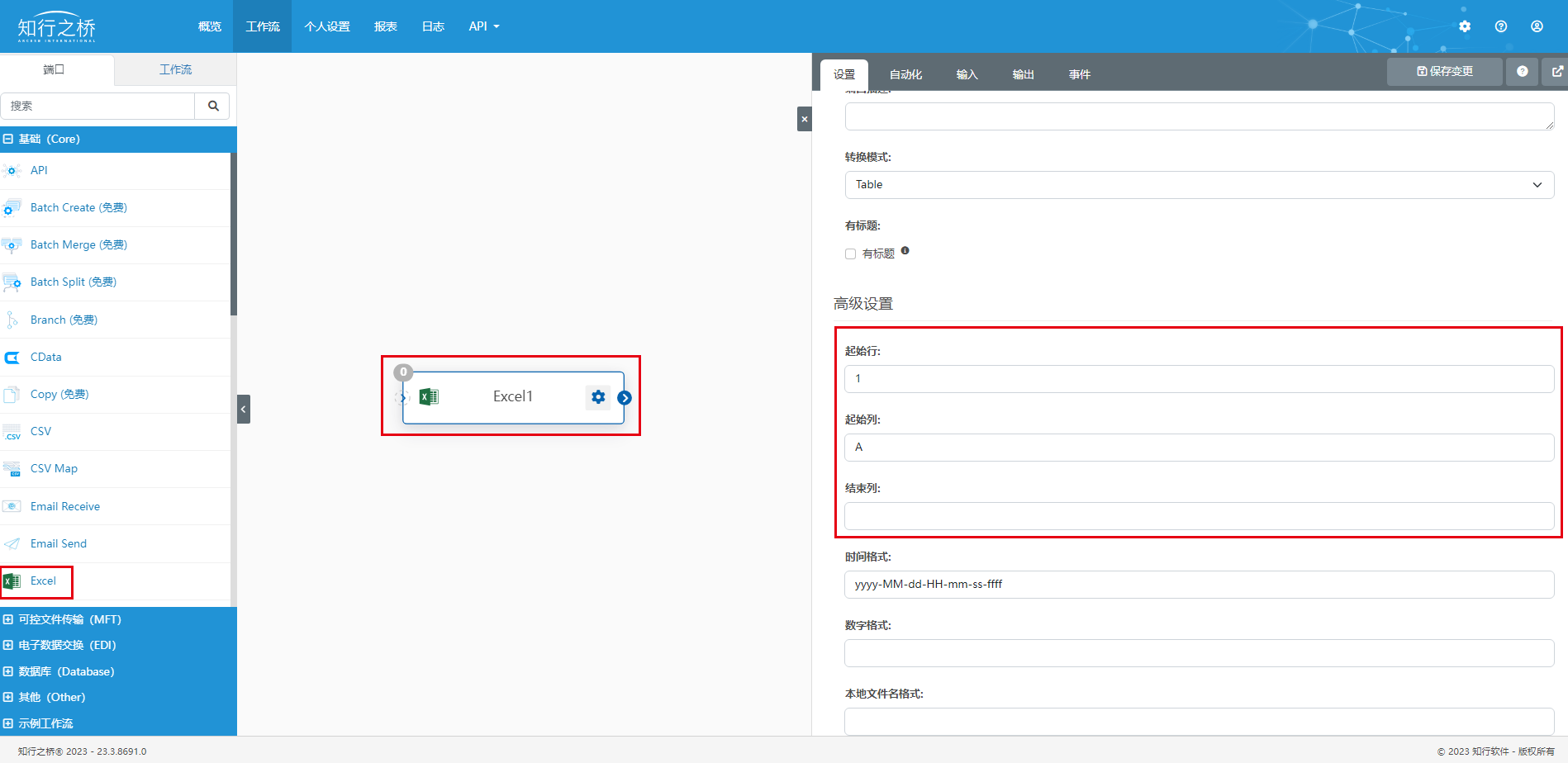Open the 报表 menu item

pos(385,26)
